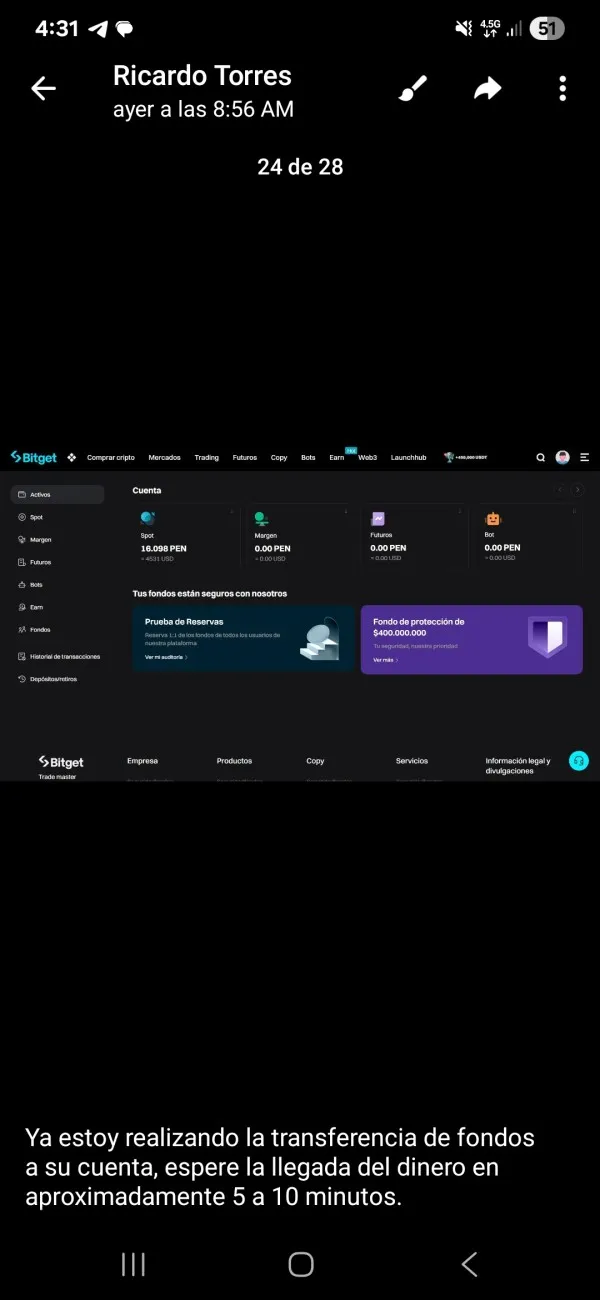The width and height of the screenshot is (600, 1300).
Task: Tap the forward share arrow icon
Action: 487,90
